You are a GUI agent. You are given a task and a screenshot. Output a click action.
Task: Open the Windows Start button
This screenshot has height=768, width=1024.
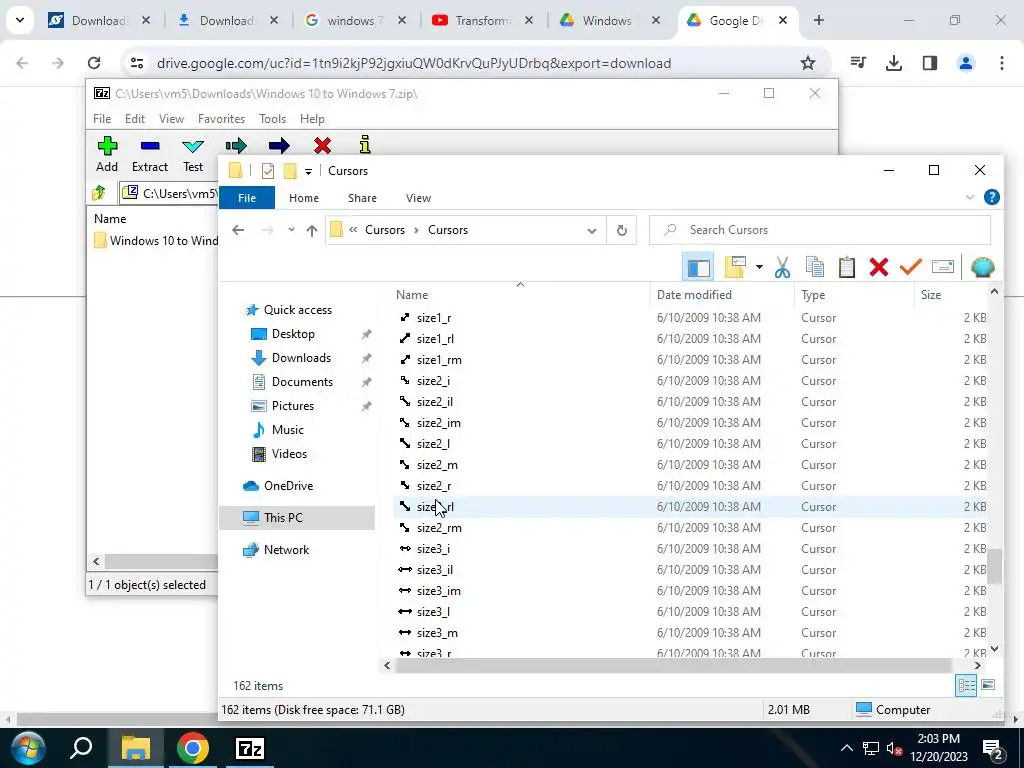(26, 748)
